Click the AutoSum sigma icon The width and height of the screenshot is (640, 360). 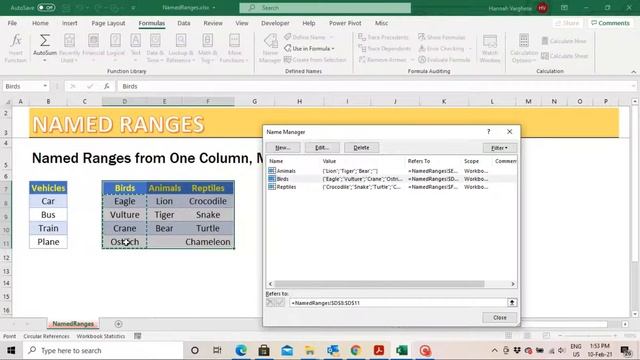(x=44, y=41)
